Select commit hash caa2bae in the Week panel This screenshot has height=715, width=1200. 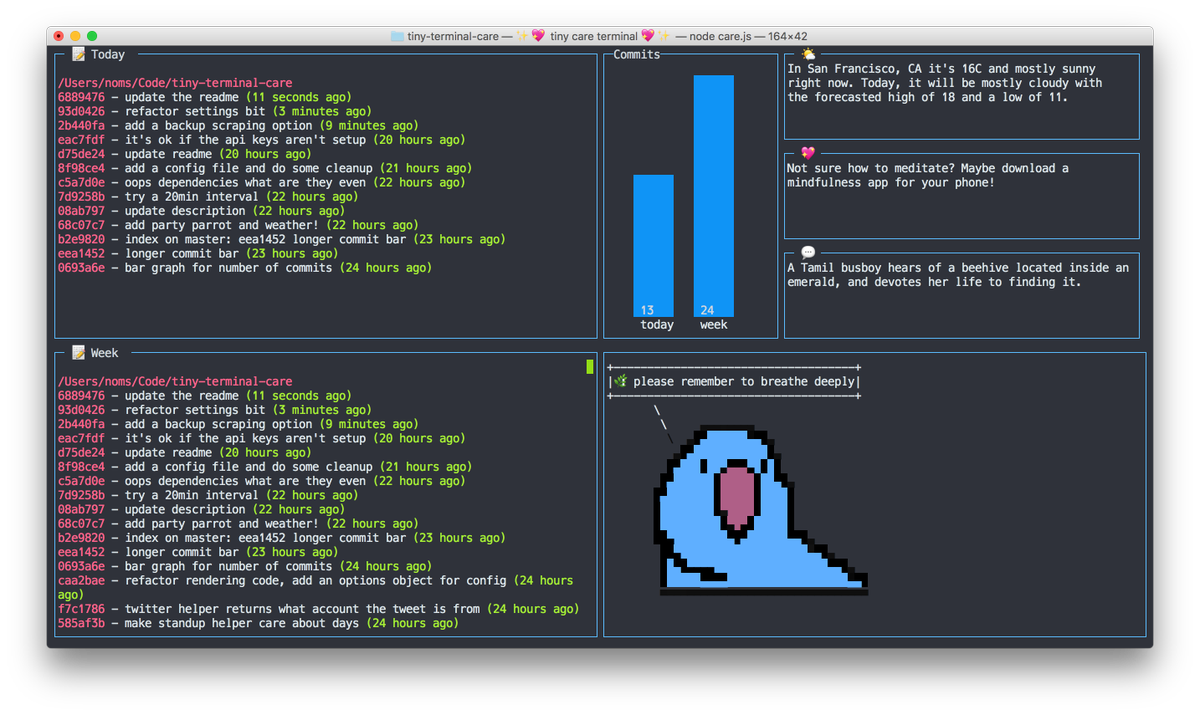(x=81, y=580)
